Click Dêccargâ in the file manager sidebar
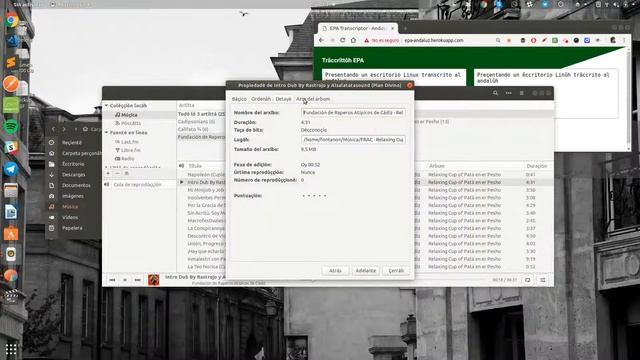 (x=73, y=175)
